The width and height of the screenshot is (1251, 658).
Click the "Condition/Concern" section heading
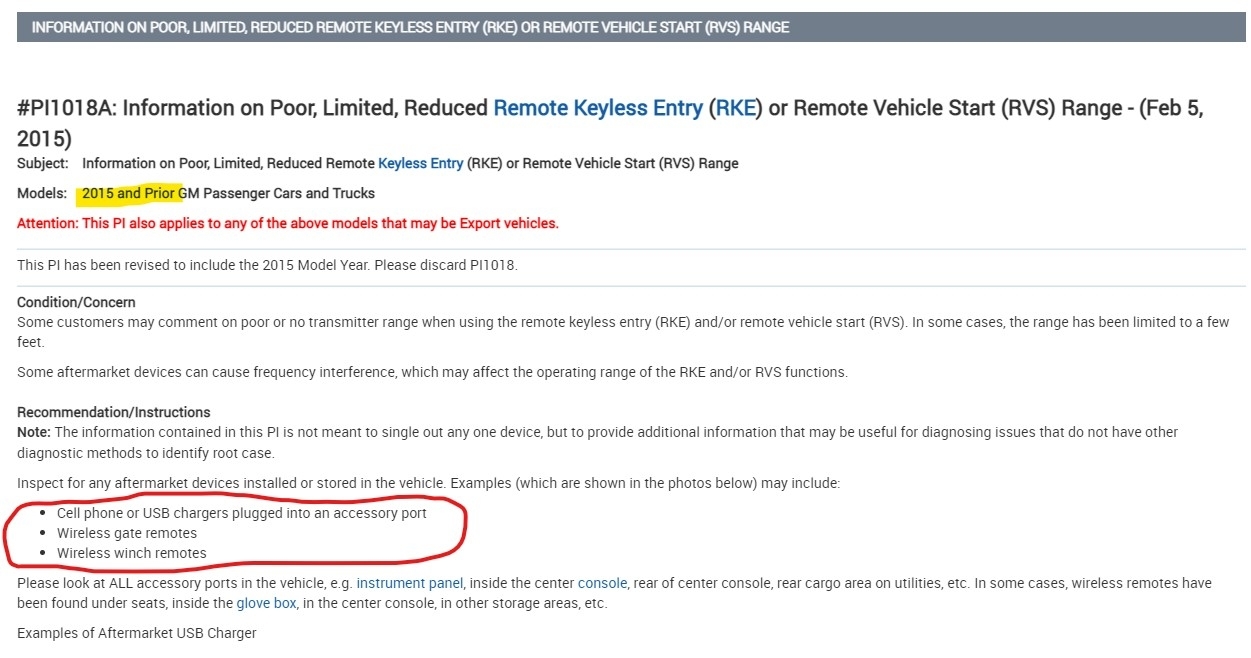click(76, 302)
